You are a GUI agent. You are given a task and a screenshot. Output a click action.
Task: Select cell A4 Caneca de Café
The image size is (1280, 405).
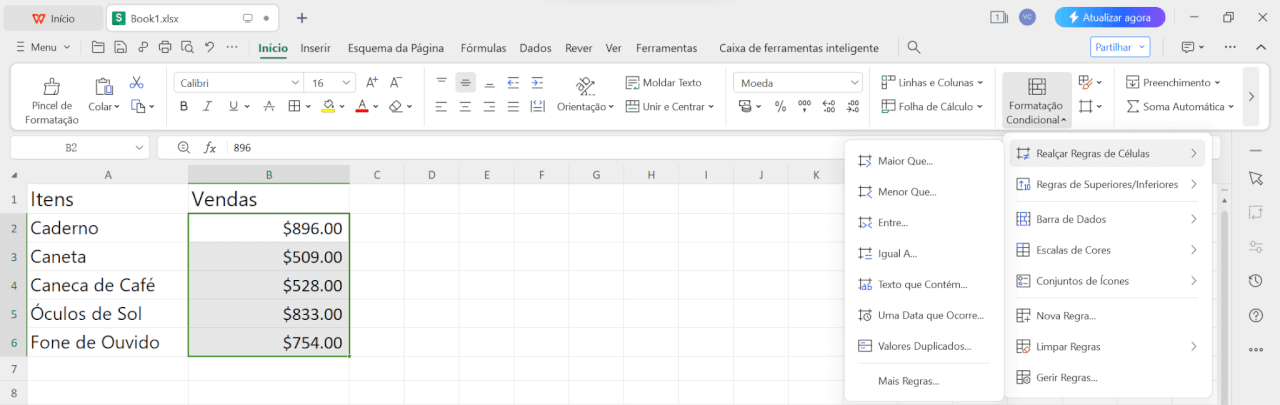coord(108,285)
